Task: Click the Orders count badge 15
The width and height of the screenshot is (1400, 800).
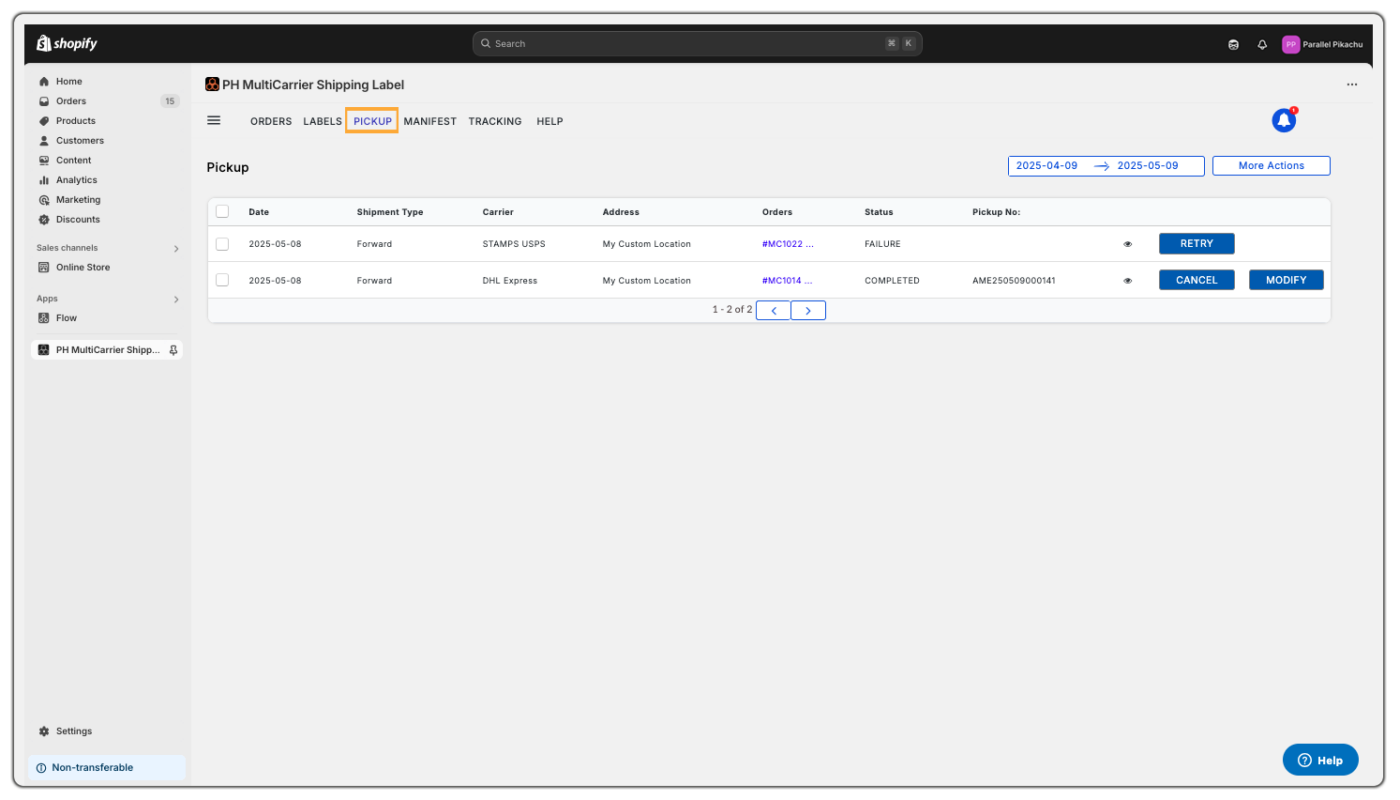Action: (170, 101)
